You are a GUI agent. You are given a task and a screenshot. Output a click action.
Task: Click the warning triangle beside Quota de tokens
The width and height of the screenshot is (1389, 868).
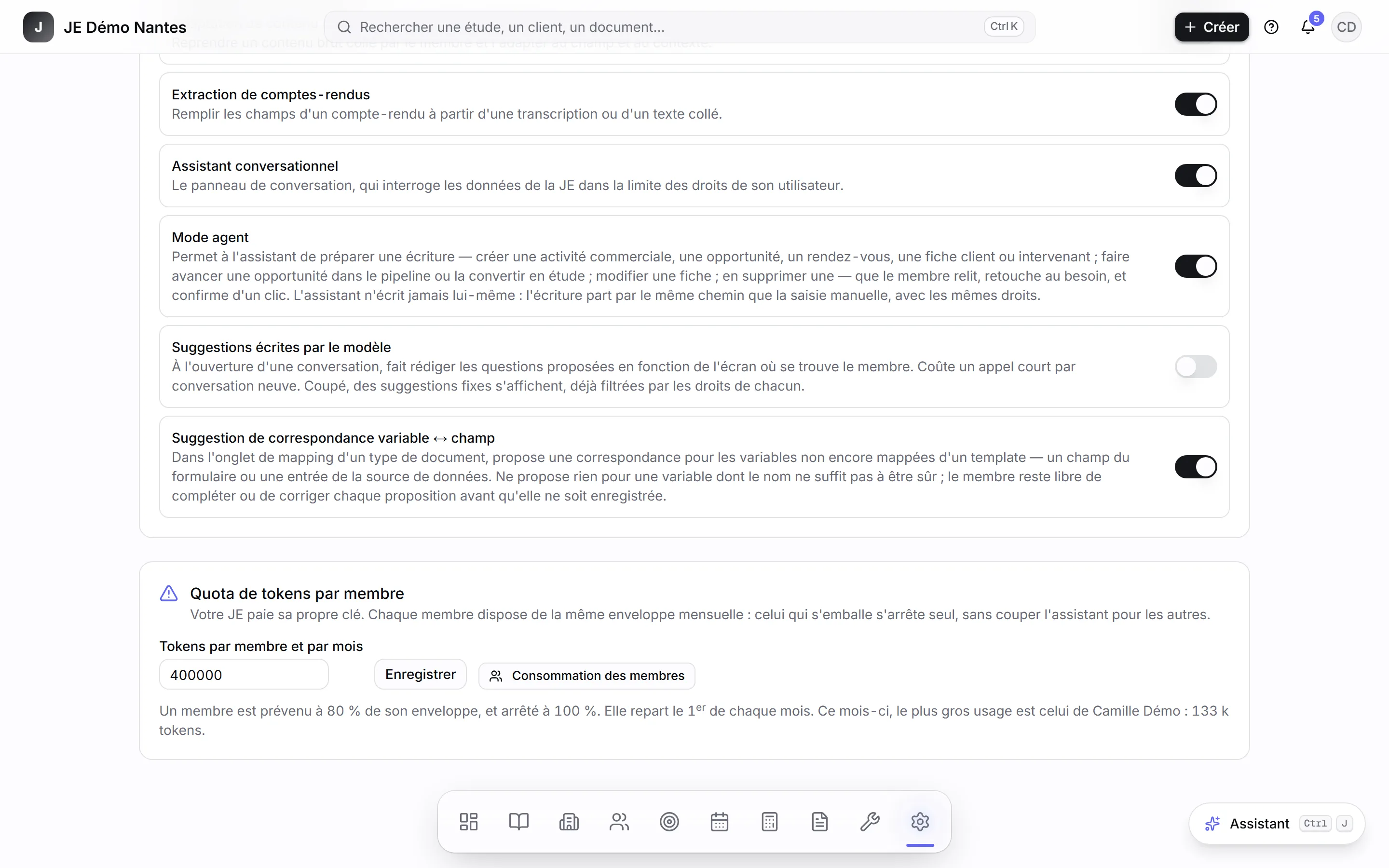pos(169,594)
